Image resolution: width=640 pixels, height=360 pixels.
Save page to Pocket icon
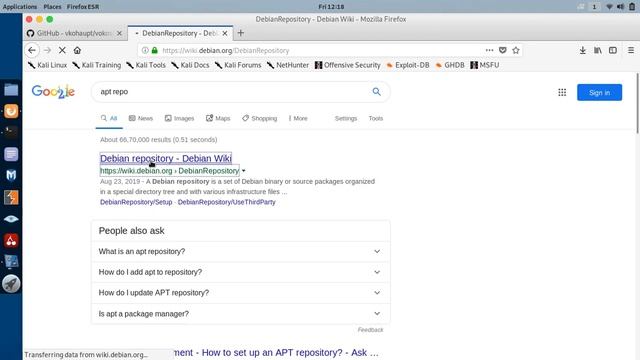(503, 50)
